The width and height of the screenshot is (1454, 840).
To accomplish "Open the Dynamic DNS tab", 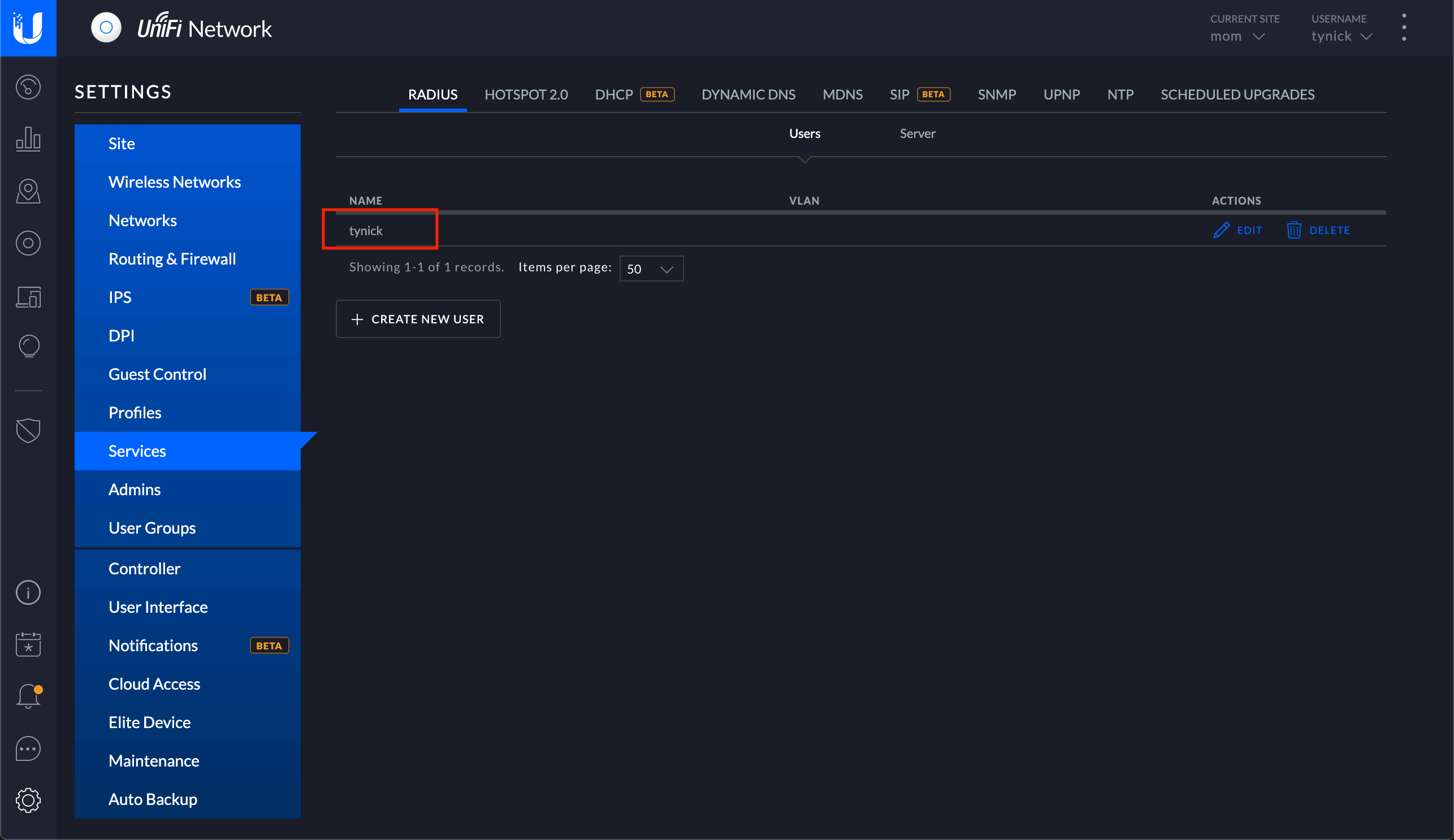I will (749, 93).
